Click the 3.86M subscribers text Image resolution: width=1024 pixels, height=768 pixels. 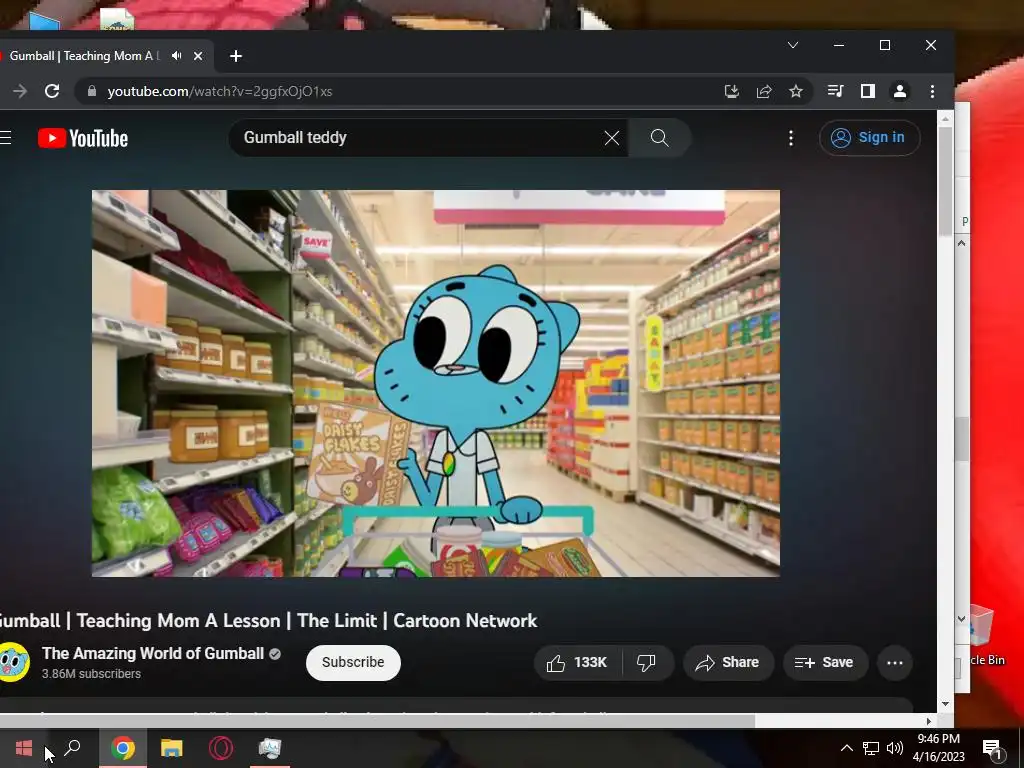coord(91,674)
